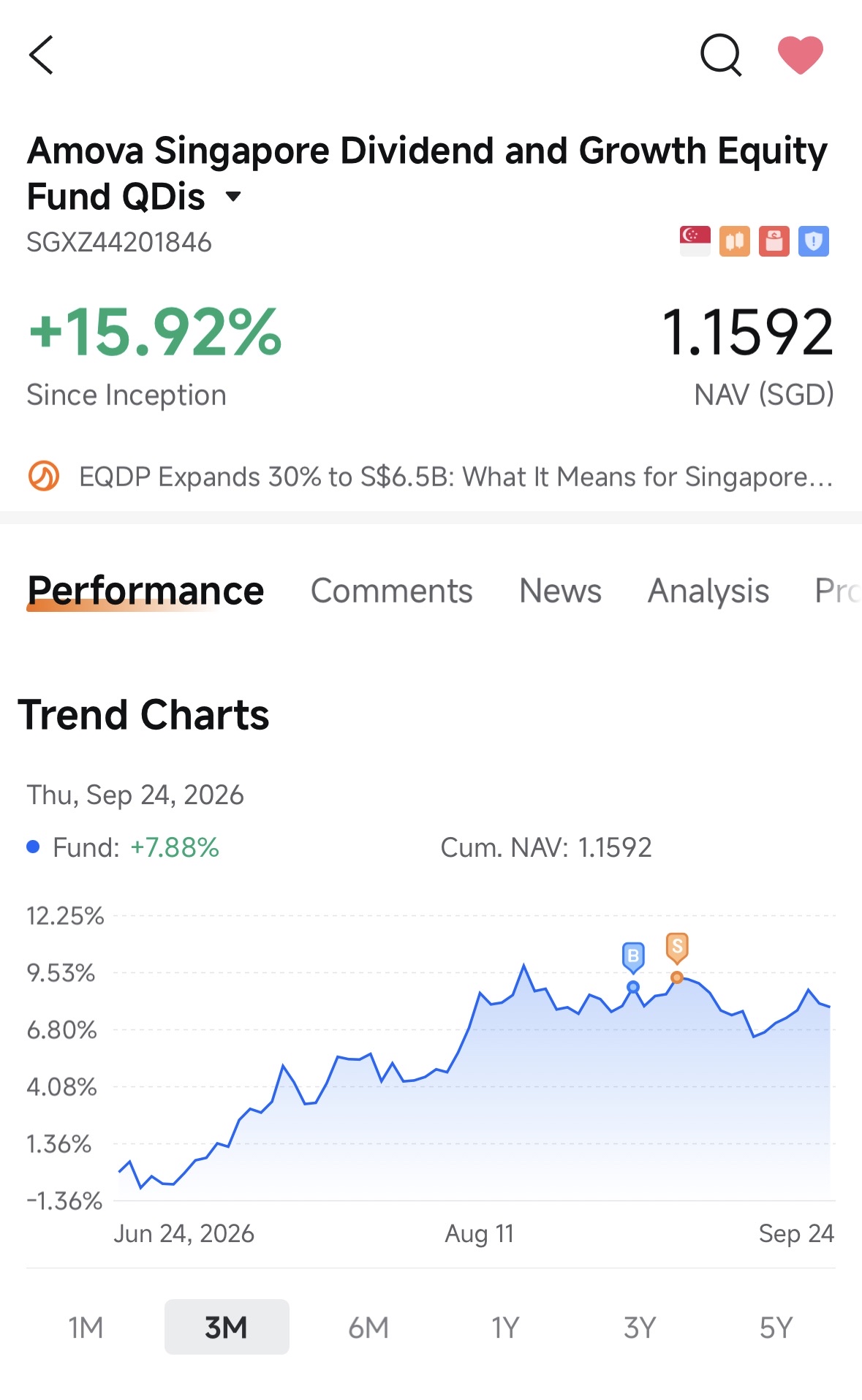The image size is (862, 1400).
Task: Toggle the heart favorite icon
Action: (x=800, y=55)
